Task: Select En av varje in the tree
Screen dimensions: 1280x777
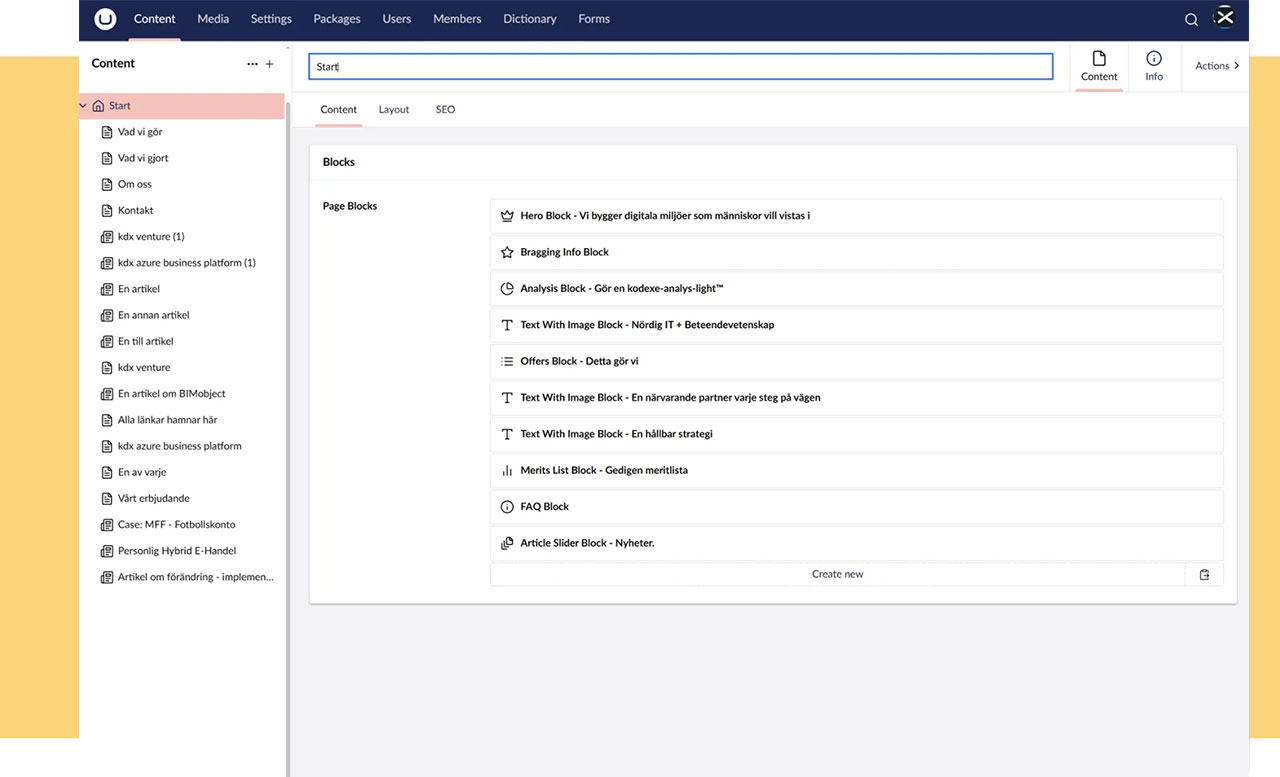Action: [x=142, y=472]
